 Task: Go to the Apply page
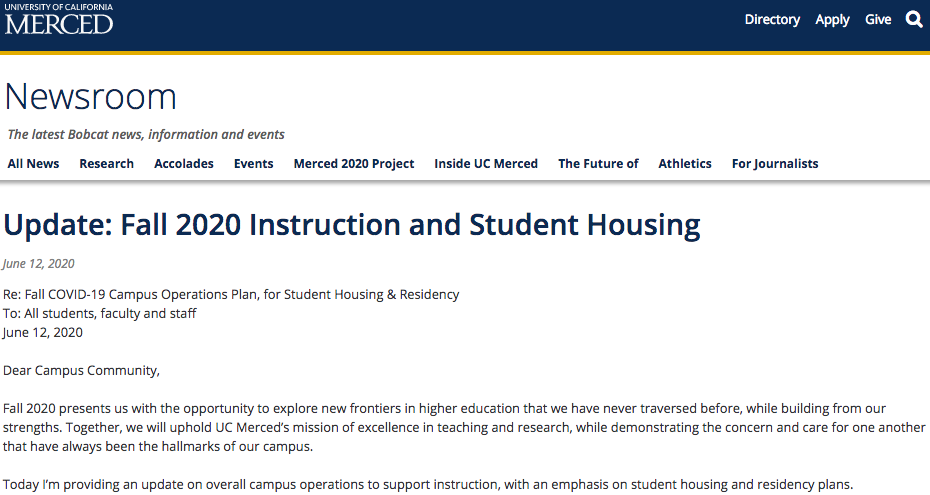(832, 19)
